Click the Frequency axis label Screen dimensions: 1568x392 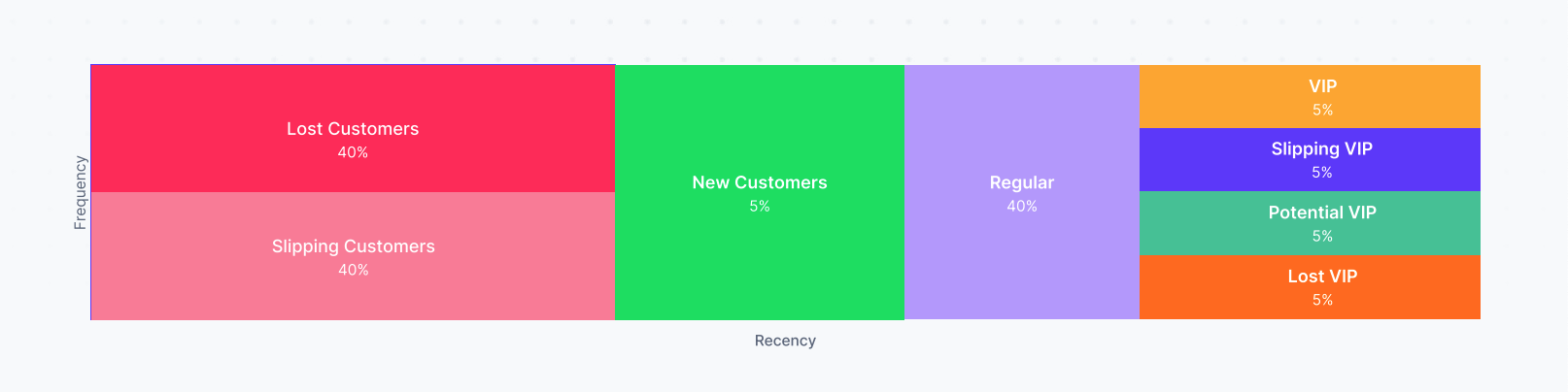(x=81, y=192)
